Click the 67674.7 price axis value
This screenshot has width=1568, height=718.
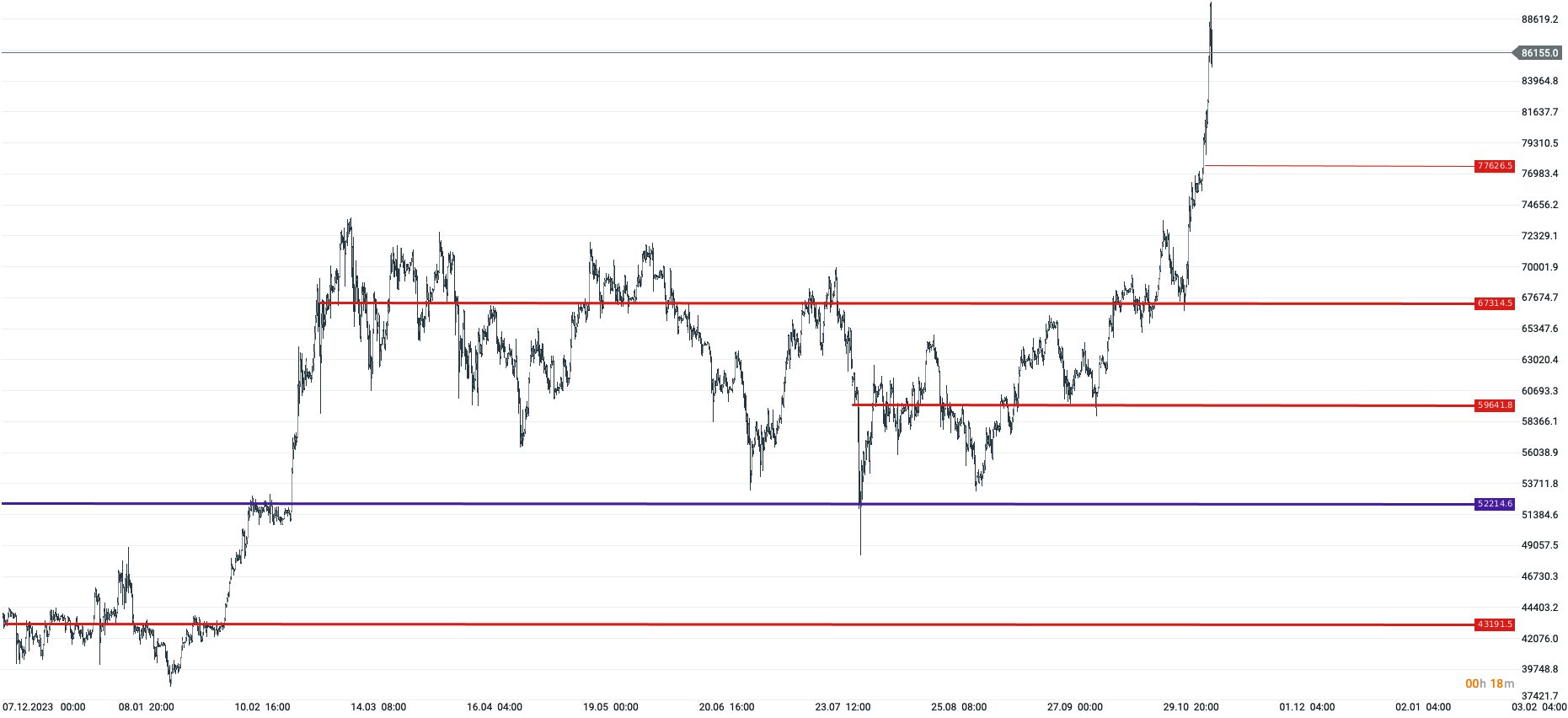click(1539, 297)
